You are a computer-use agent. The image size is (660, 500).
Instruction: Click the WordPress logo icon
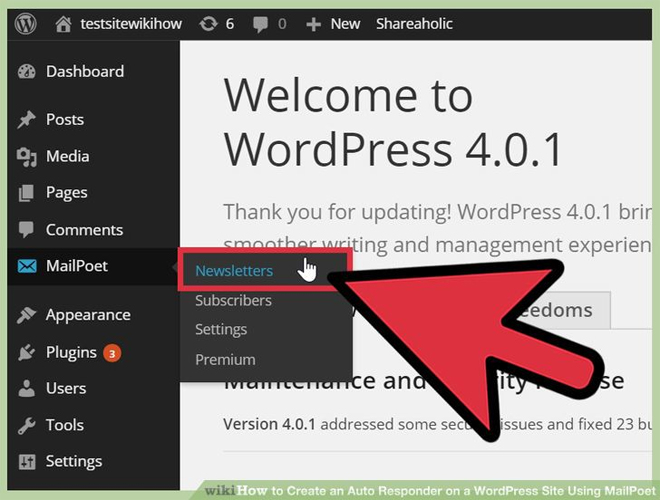26,24
